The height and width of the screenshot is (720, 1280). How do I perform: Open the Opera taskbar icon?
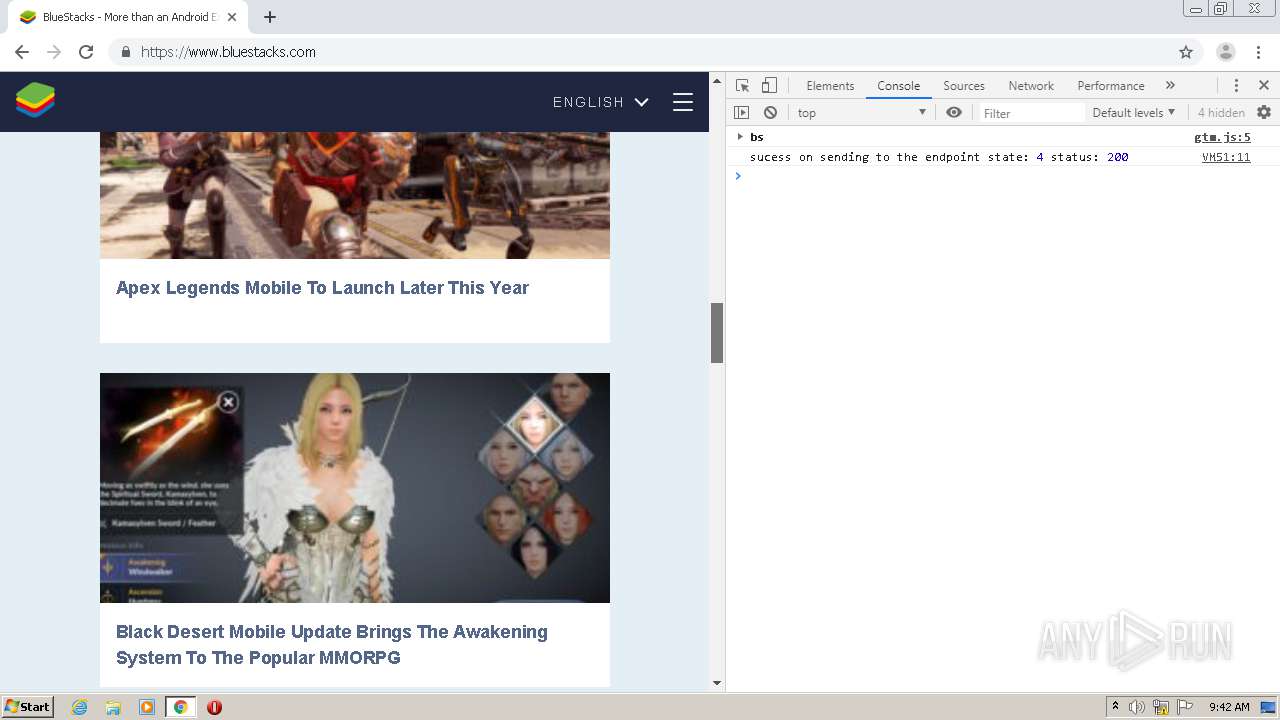(x=214, y=707)
